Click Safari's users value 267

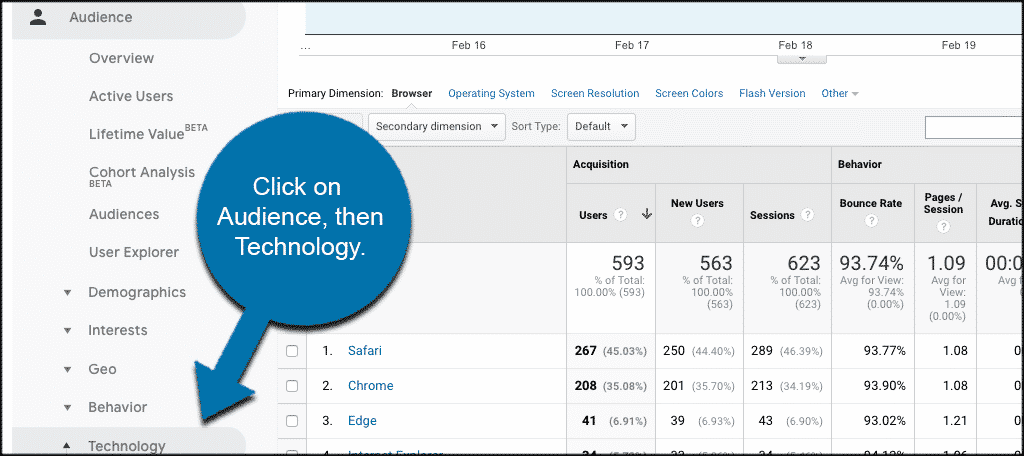[x=585, y=351]
